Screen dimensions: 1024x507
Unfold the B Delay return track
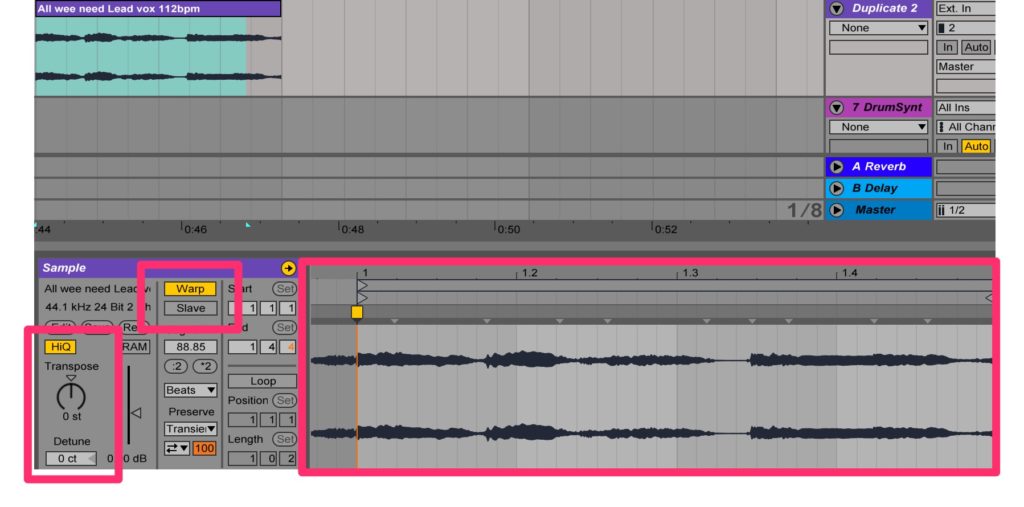pyautogui.click(x=837, y=188)
